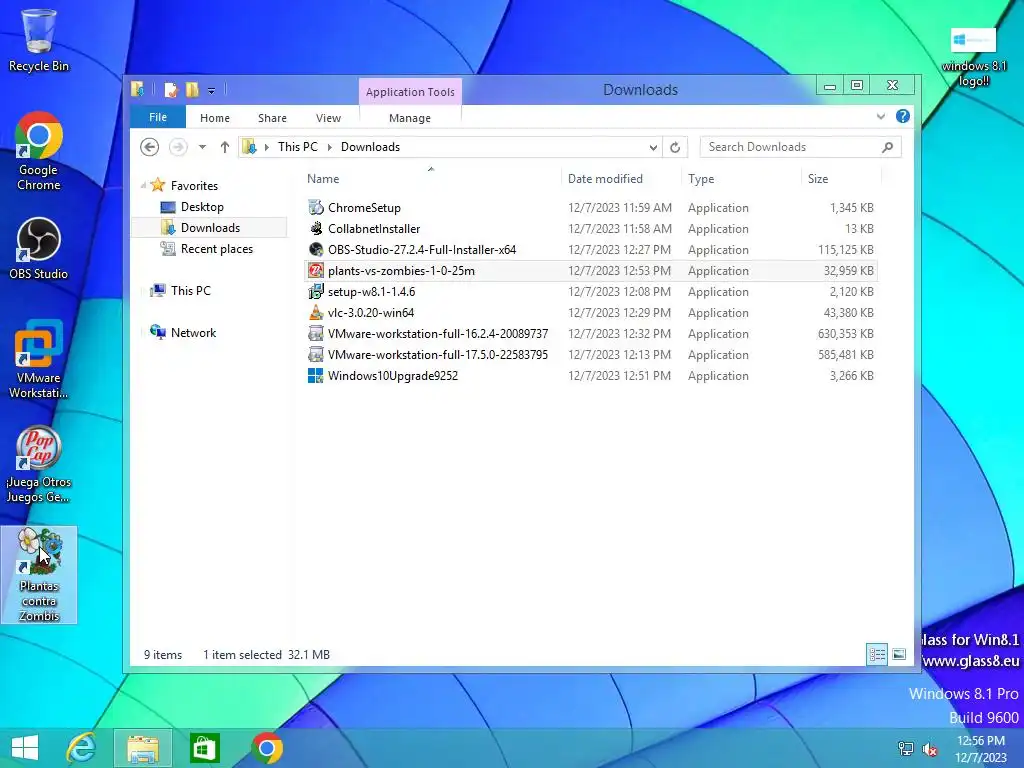The width and height of the screenshot is (1024, 768).
Task: Select the VMware Workstation desktop shortcut
Action: (39, 359)
